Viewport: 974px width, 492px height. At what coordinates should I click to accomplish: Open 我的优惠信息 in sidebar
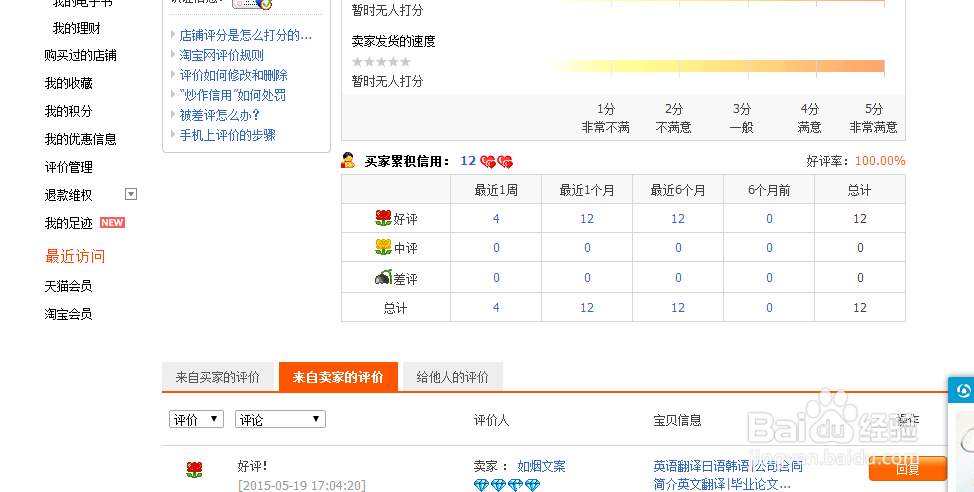click(x=81, y=139)
